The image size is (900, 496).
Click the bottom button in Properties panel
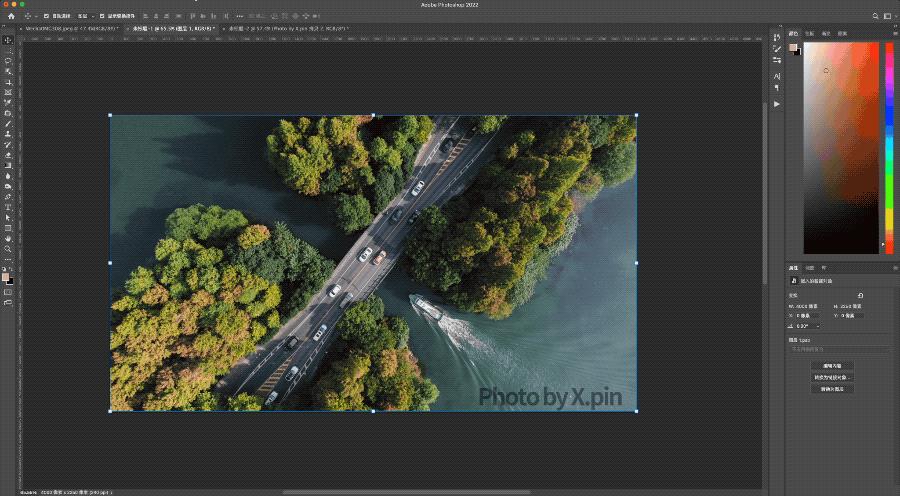(832, 389)
